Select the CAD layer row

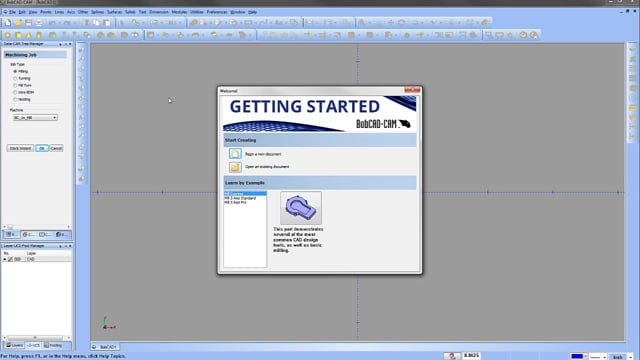pos(36,259)
